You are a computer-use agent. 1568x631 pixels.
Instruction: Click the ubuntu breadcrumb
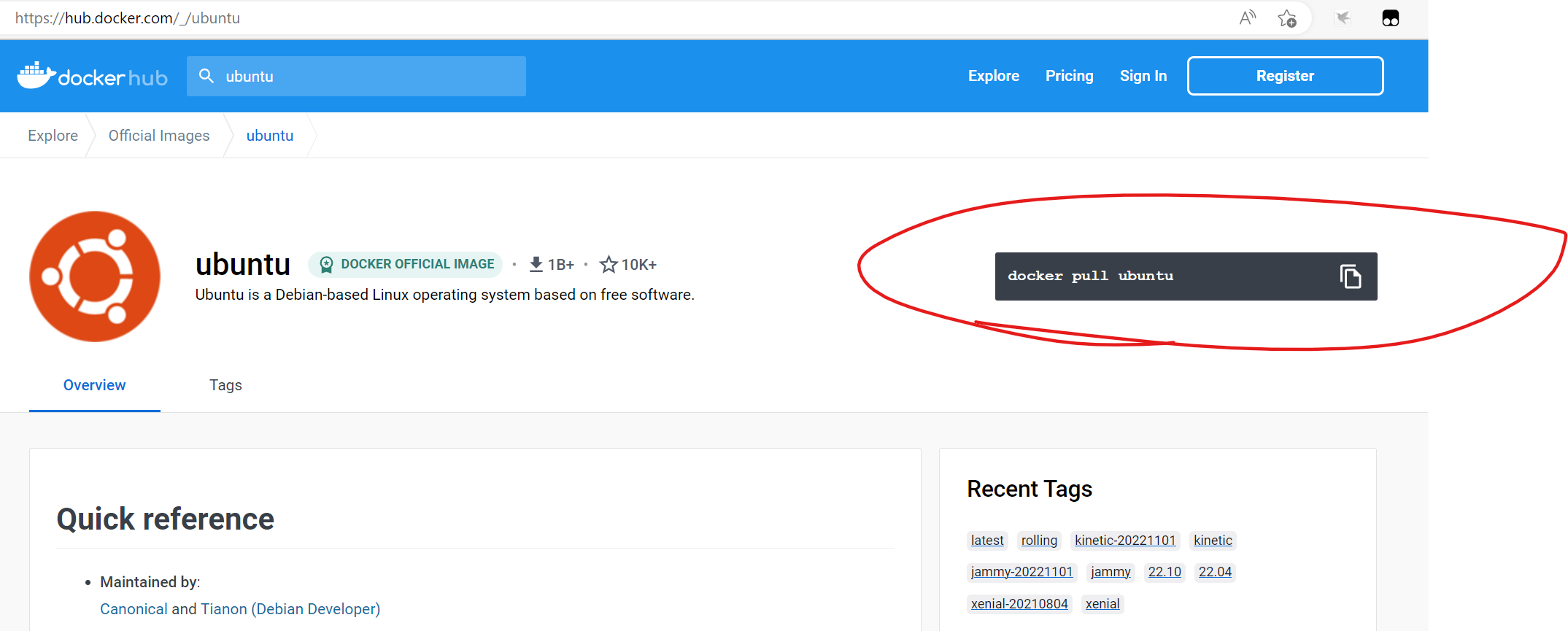coord(270,136)
